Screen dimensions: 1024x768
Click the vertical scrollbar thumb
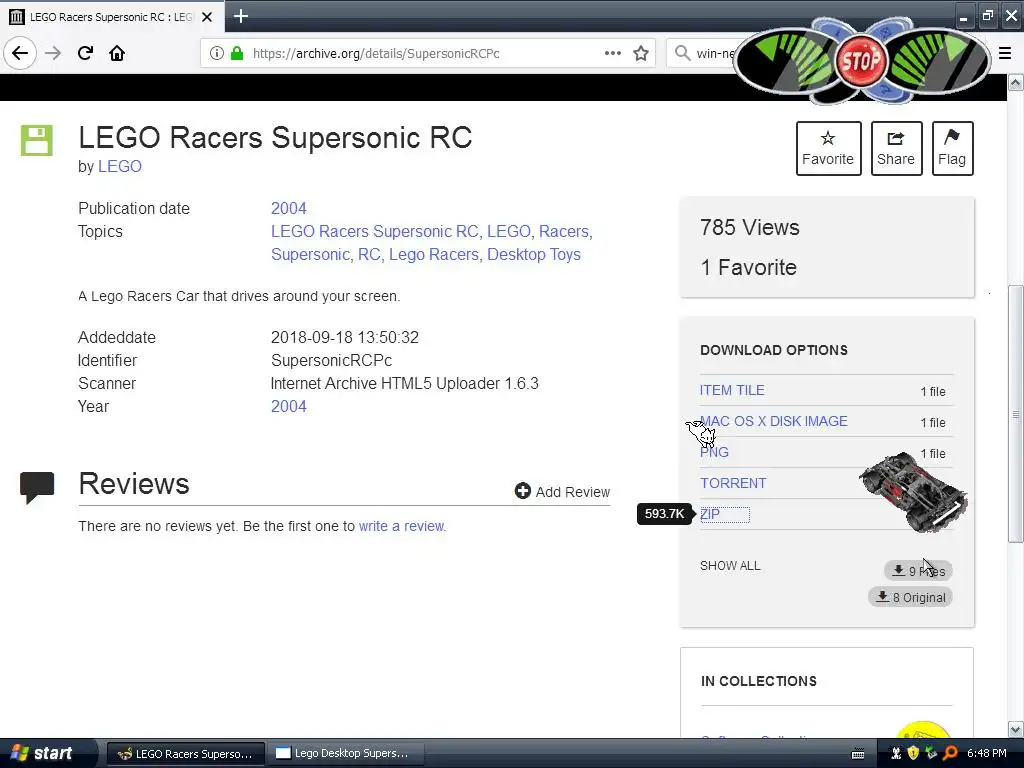[x=1015, y=413]
